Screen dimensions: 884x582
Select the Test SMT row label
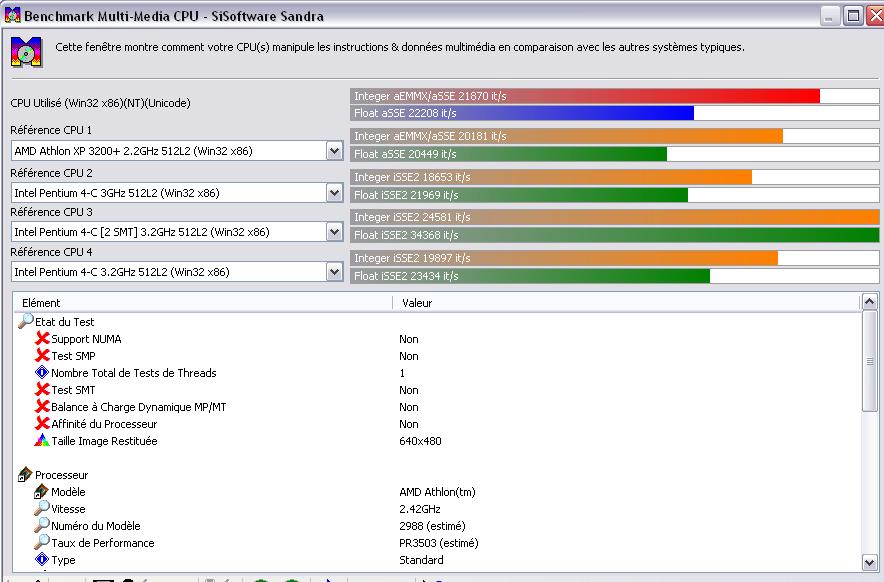(x=73, y=390)
